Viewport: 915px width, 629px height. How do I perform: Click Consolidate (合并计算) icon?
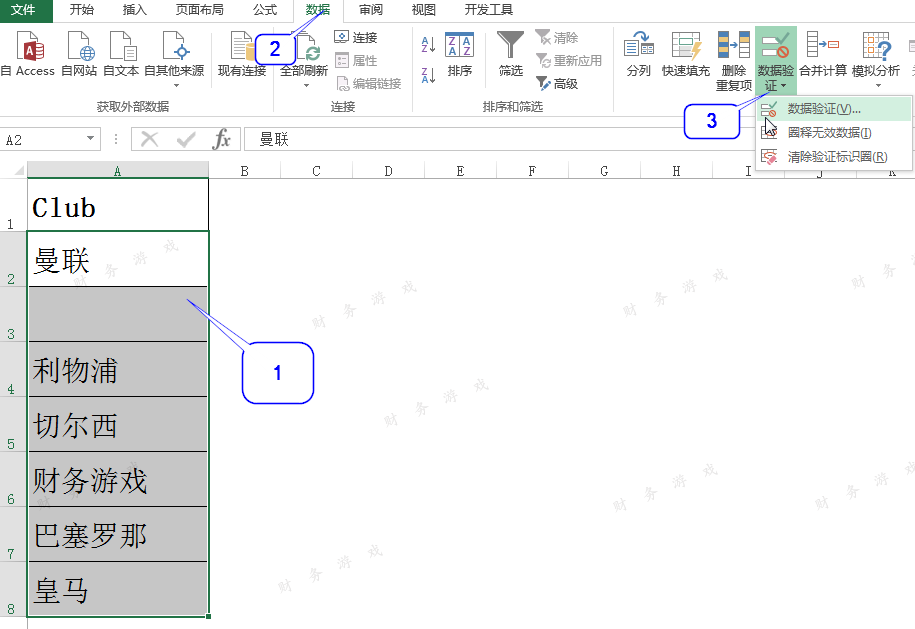[x=823, y=54]
